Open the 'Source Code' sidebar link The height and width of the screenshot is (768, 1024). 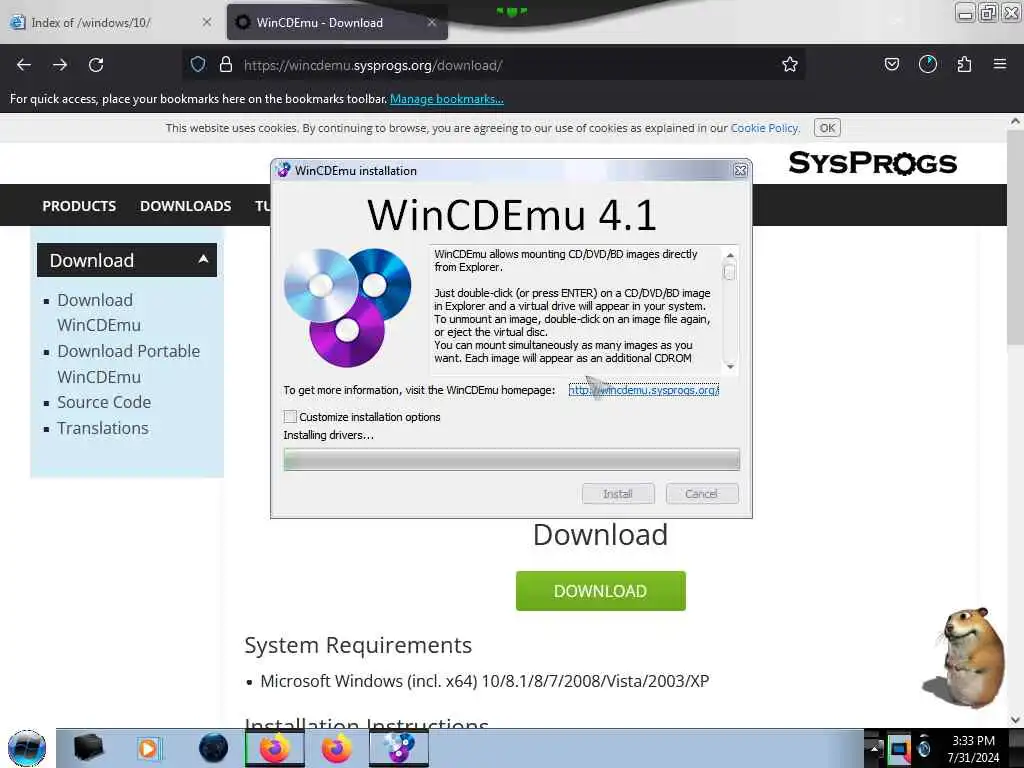pos(104,402)
